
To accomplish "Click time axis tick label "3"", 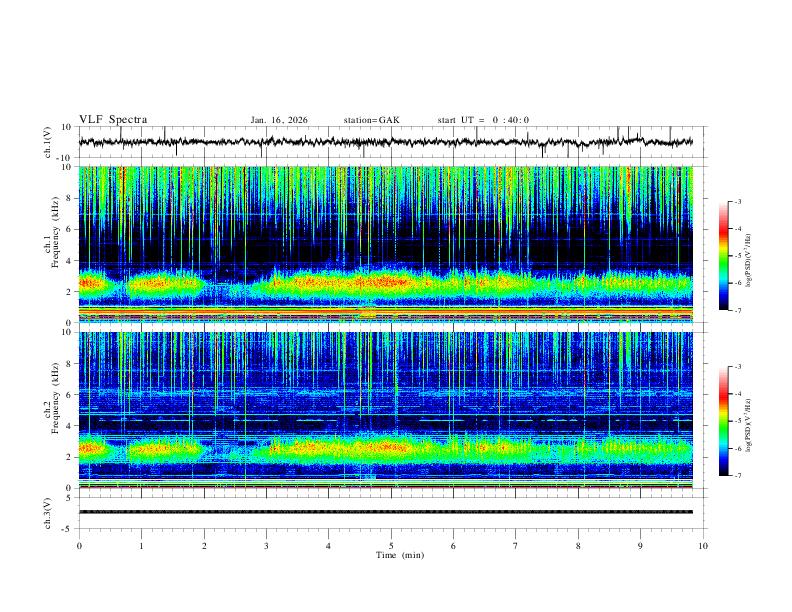I will coord(266,546).
